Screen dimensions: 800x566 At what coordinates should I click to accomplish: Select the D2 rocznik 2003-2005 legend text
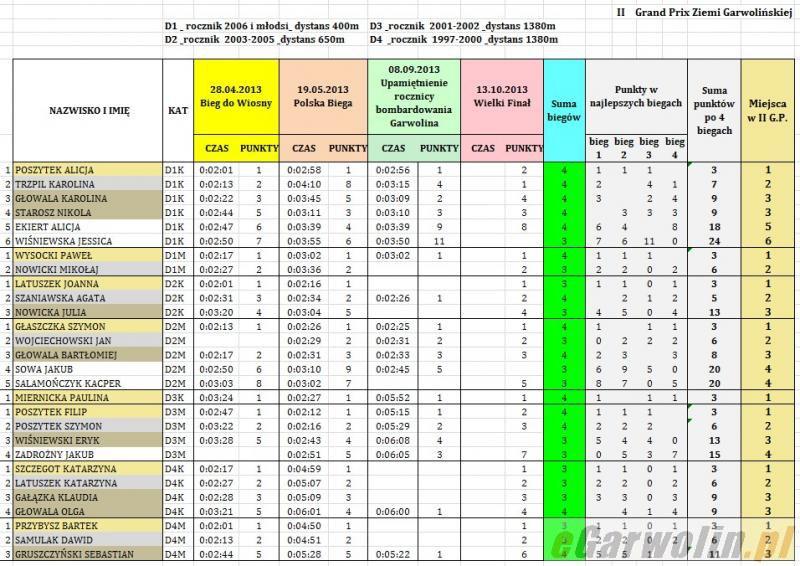click(255, 40)
